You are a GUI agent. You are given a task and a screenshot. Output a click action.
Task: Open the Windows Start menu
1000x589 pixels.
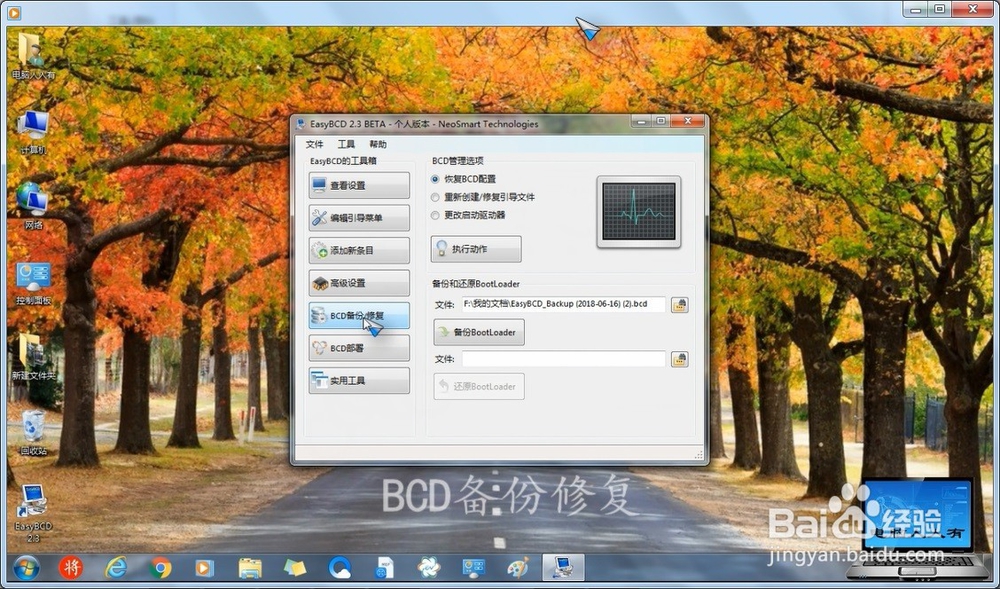[26, 567]
